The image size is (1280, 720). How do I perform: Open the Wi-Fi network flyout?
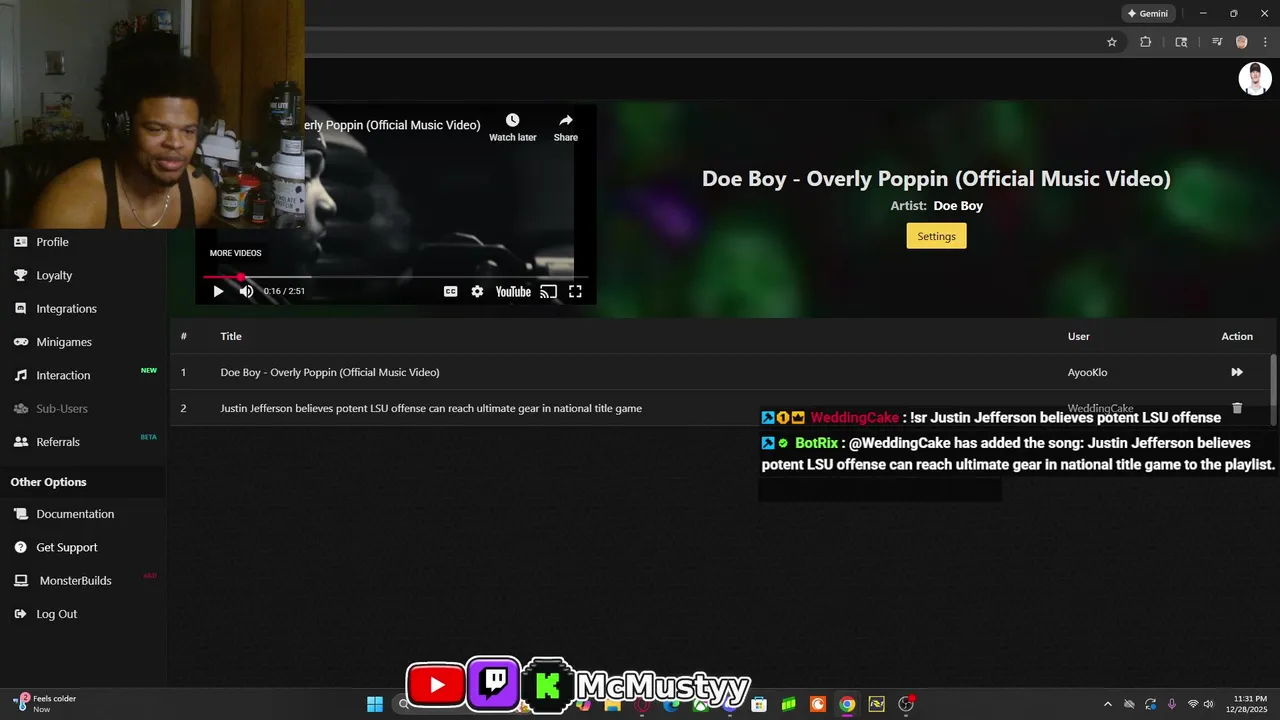coord(1193,704)
